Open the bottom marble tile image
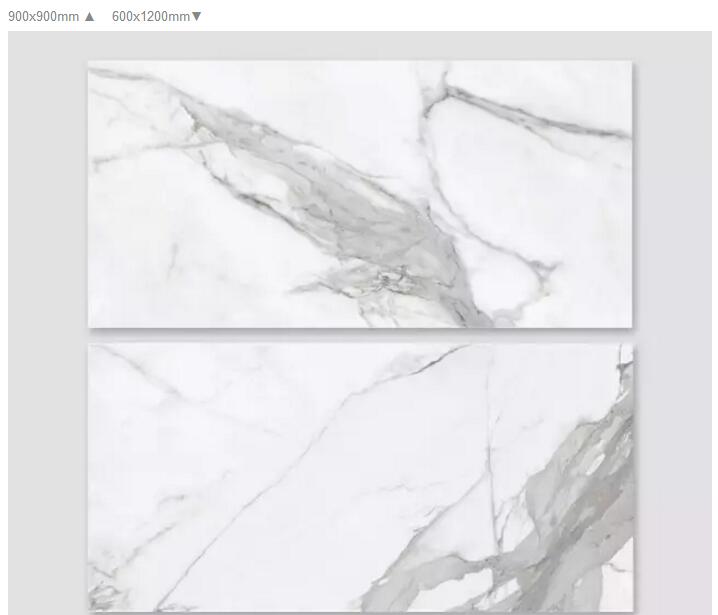 tap(360, 478)
